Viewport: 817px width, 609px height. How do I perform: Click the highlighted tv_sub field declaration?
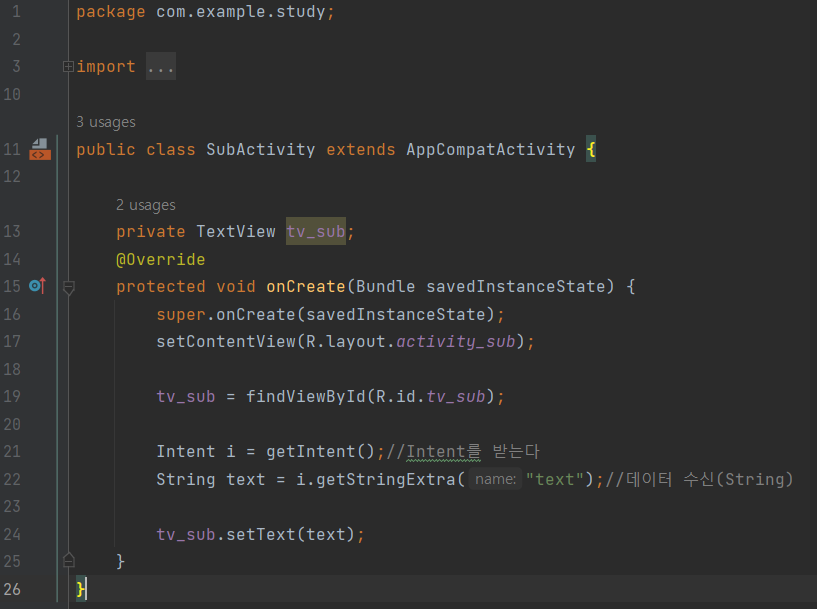coord(316,231)
